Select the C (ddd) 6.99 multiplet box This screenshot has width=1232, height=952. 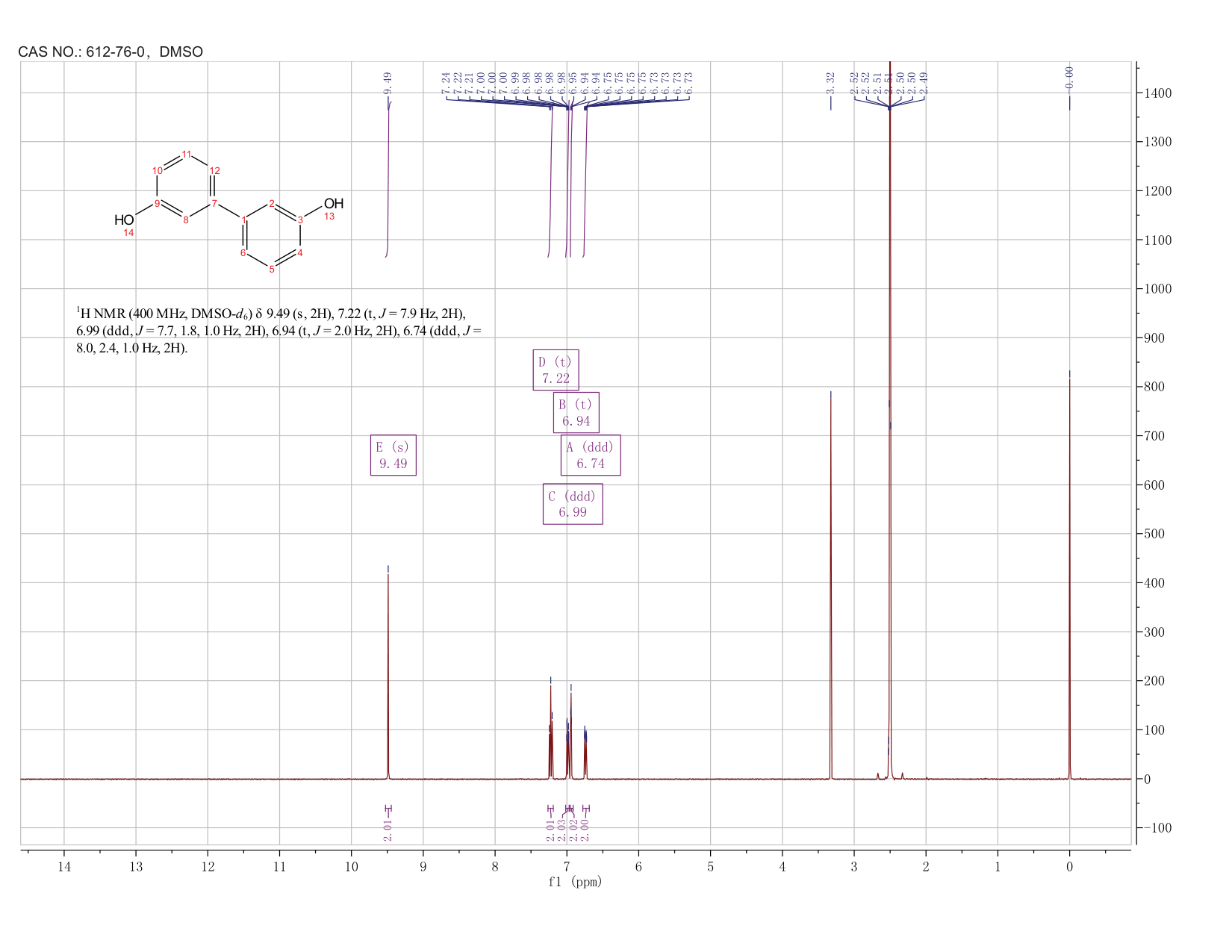coord(573,504)
